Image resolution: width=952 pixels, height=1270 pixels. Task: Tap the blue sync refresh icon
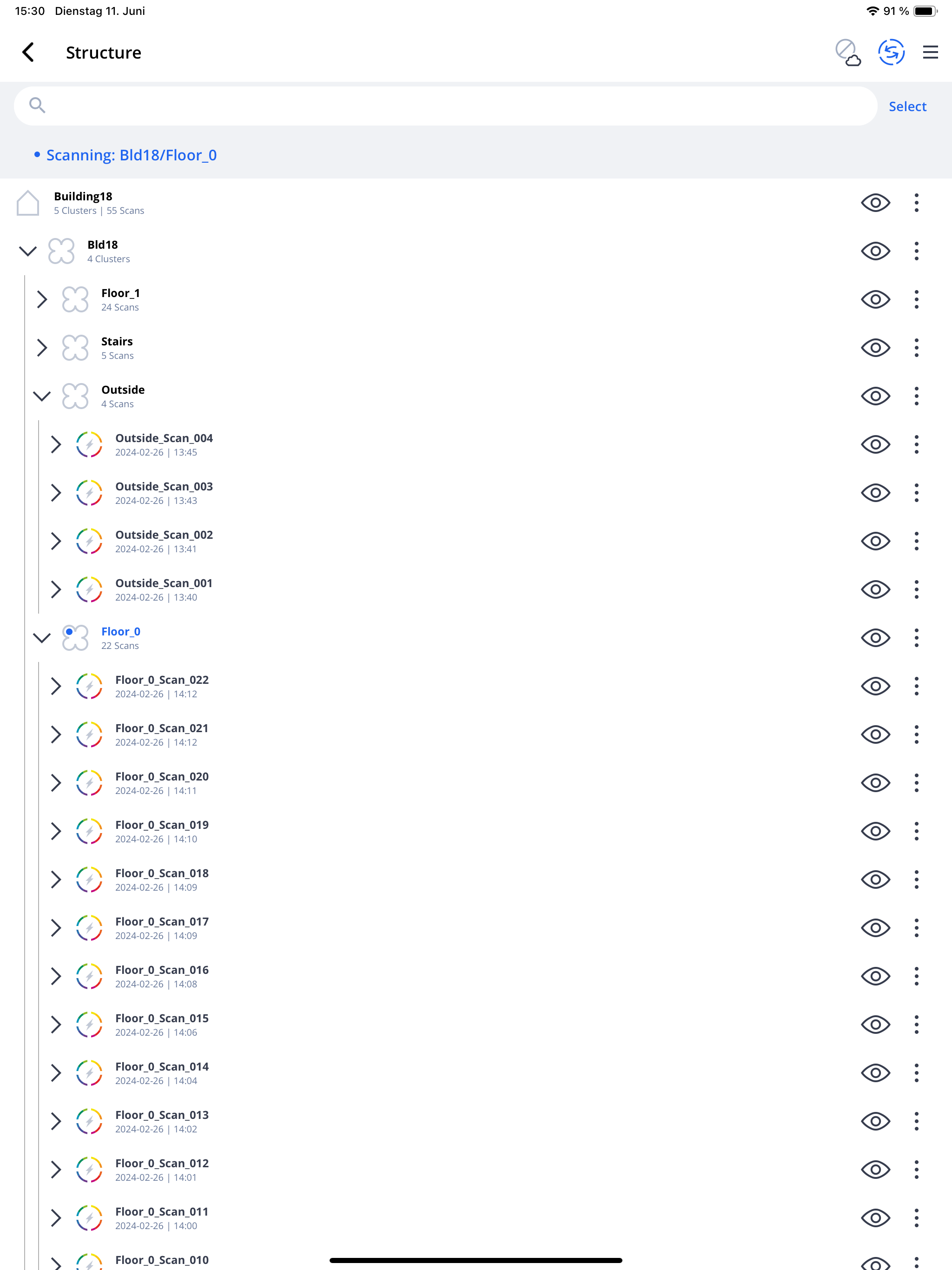click(891, 52)
